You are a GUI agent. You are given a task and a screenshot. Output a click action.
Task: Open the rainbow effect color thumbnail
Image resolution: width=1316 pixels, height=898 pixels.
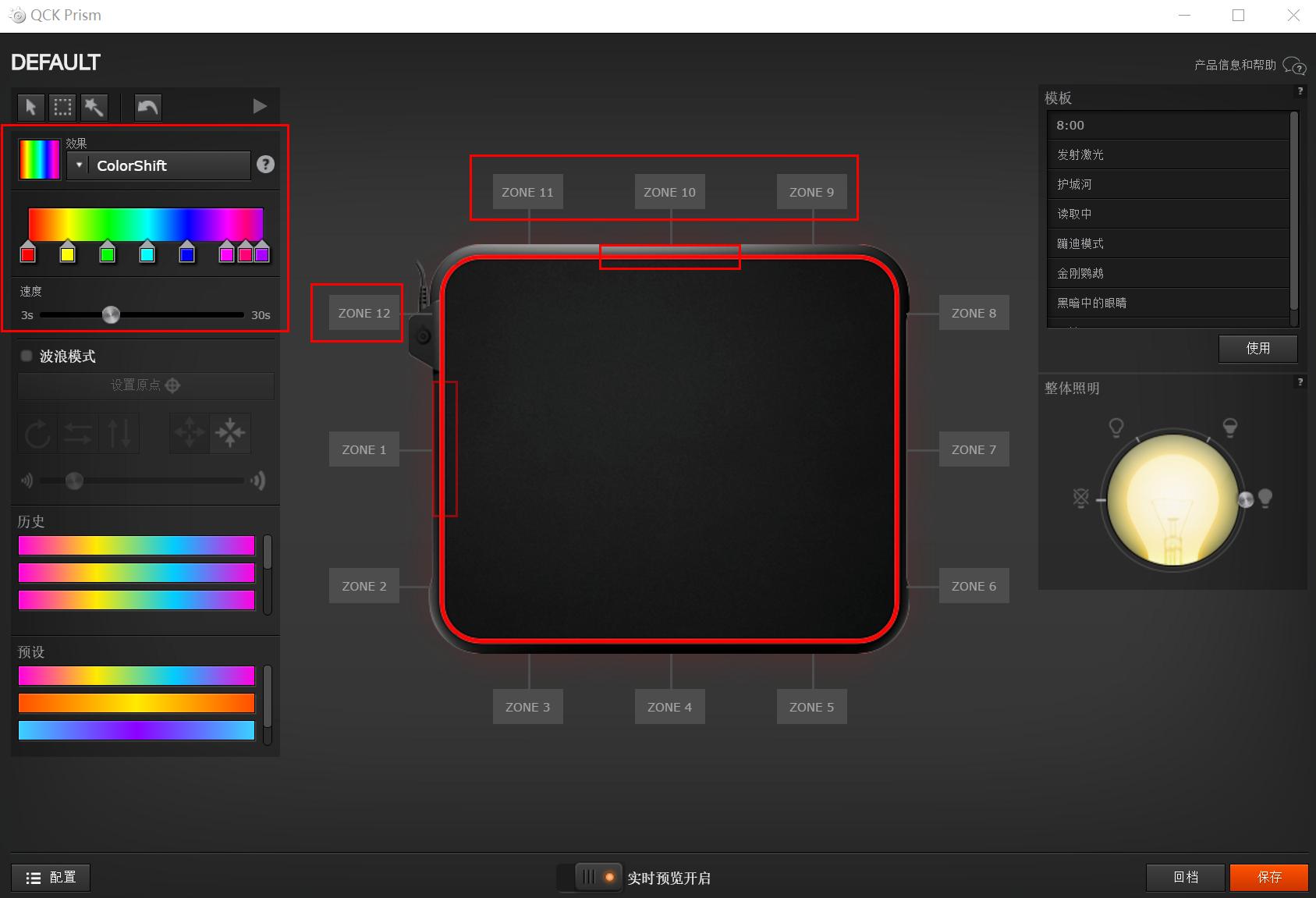click(39, 160)
